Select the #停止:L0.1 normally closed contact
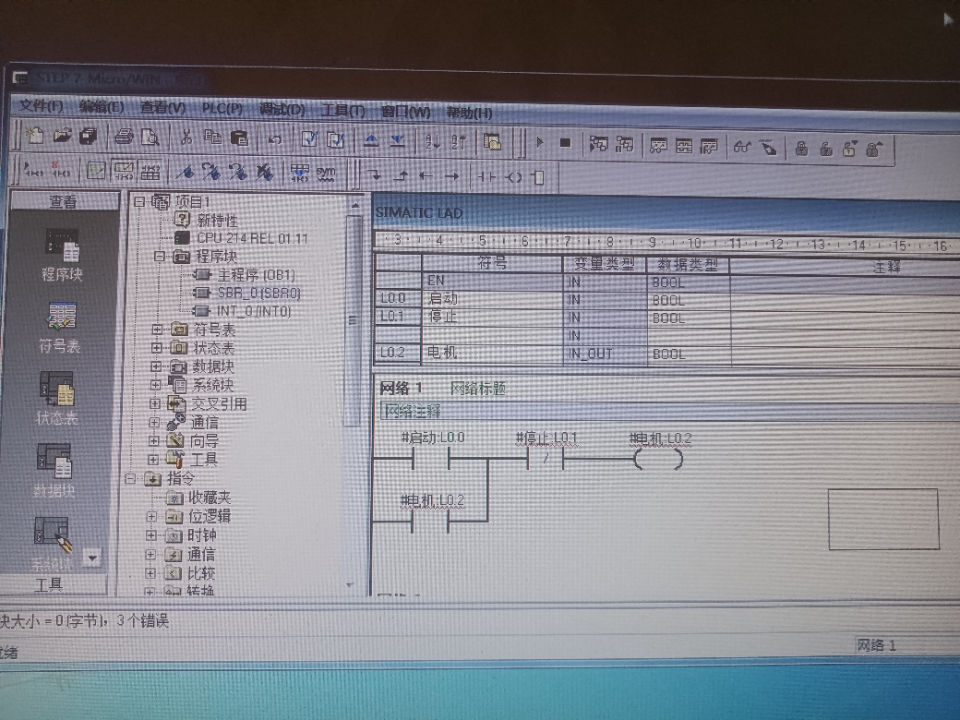This screenshot has height=720, width=960. click(546, 459)
